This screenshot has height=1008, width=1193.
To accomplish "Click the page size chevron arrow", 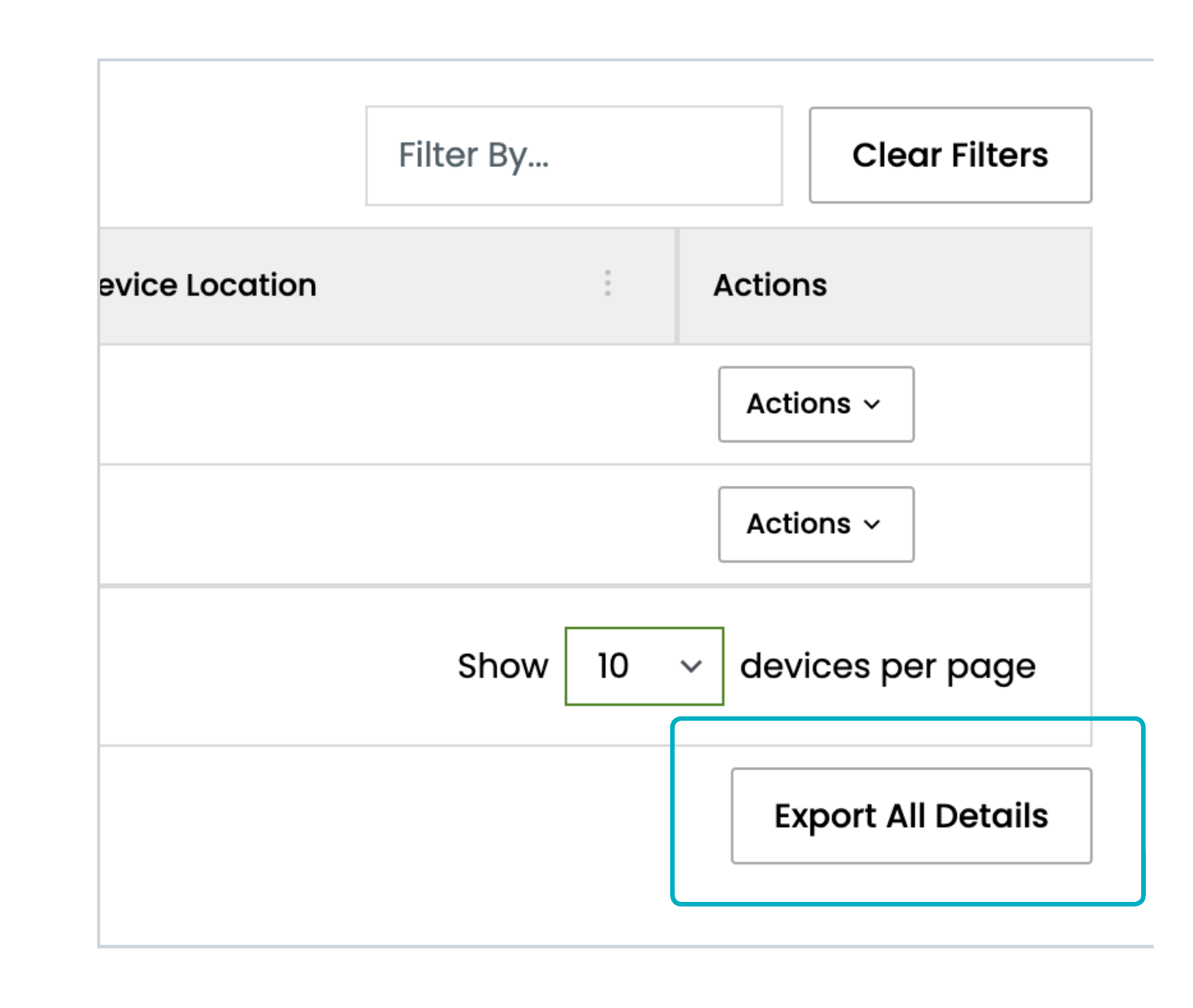I will (690, 666).
